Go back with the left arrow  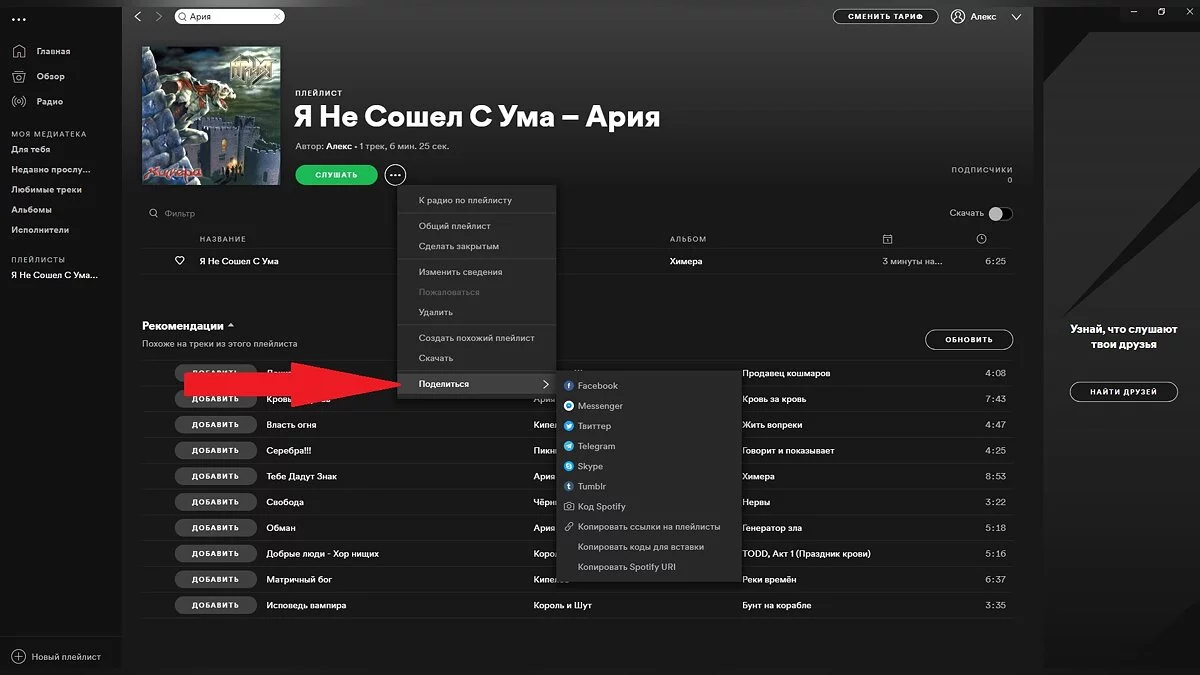coord(138,17)
